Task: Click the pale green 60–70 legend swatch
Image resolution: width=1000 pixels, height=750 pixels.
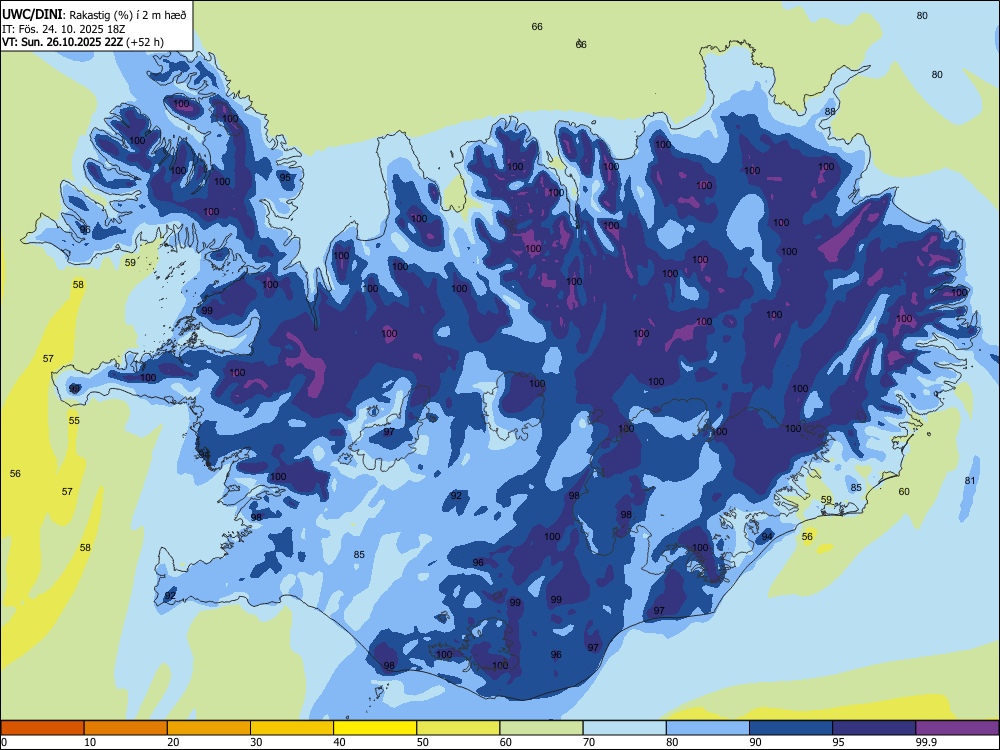Action: pyautogui.click(x=541, y=728)
